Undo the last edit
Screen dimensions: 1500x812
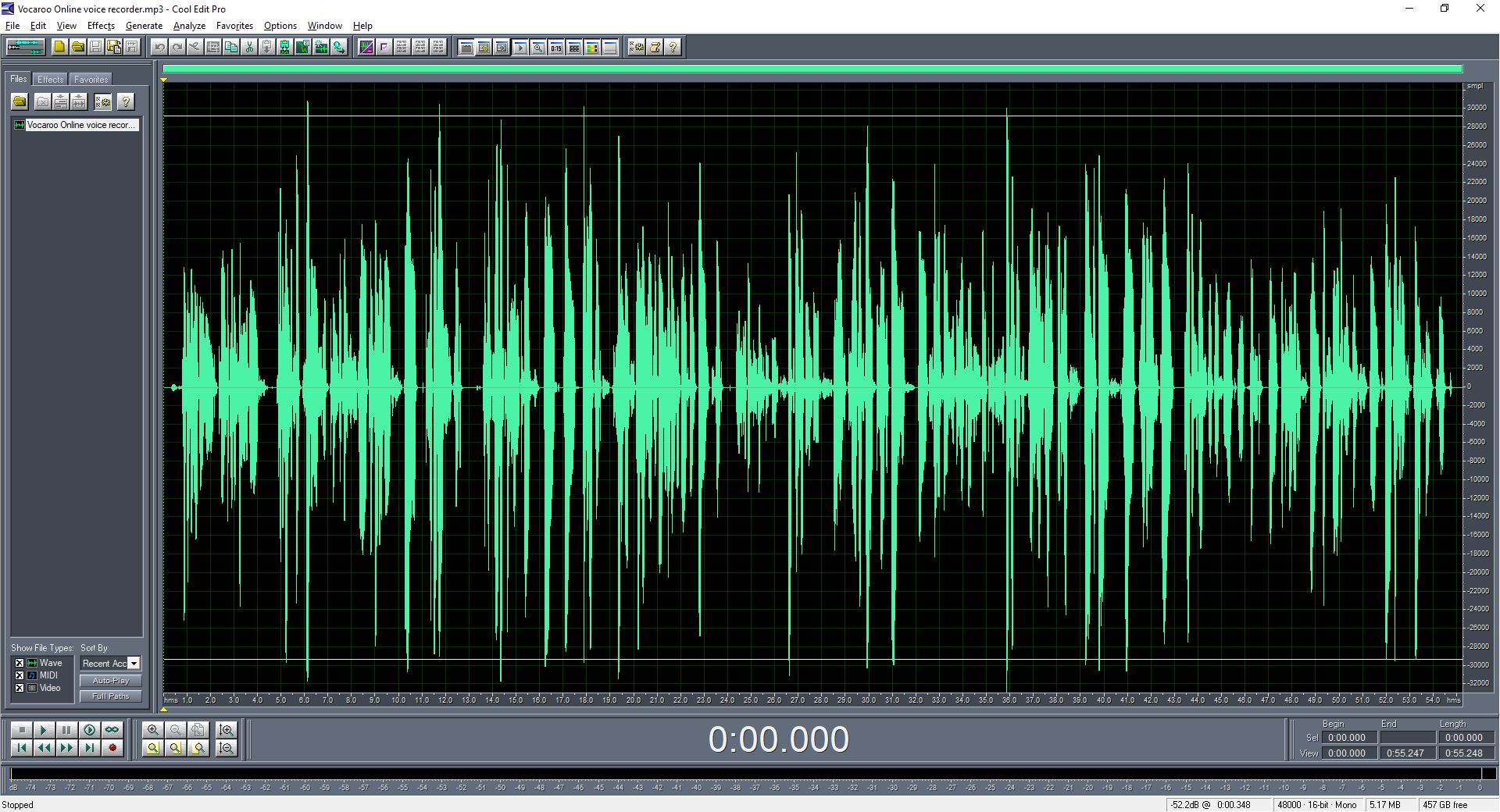[x=159, y=47]
